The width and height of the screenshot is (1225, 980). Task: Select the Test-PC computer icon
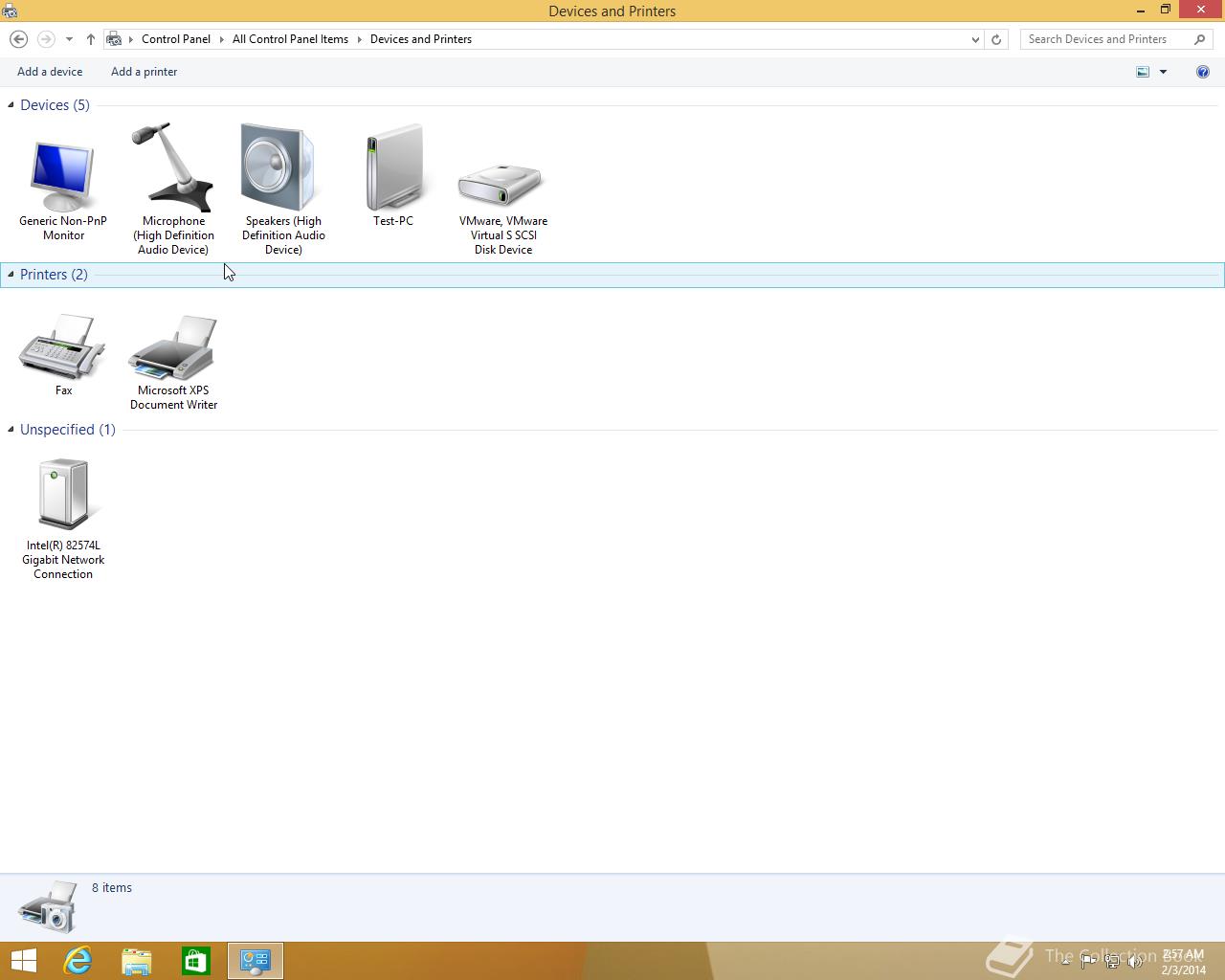tap(393, 167)
